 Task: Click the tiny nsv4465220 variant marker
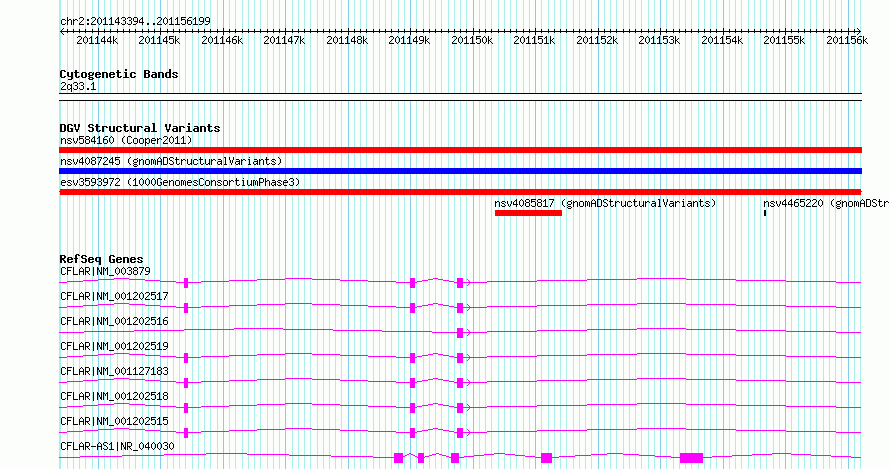coord(765,213)
